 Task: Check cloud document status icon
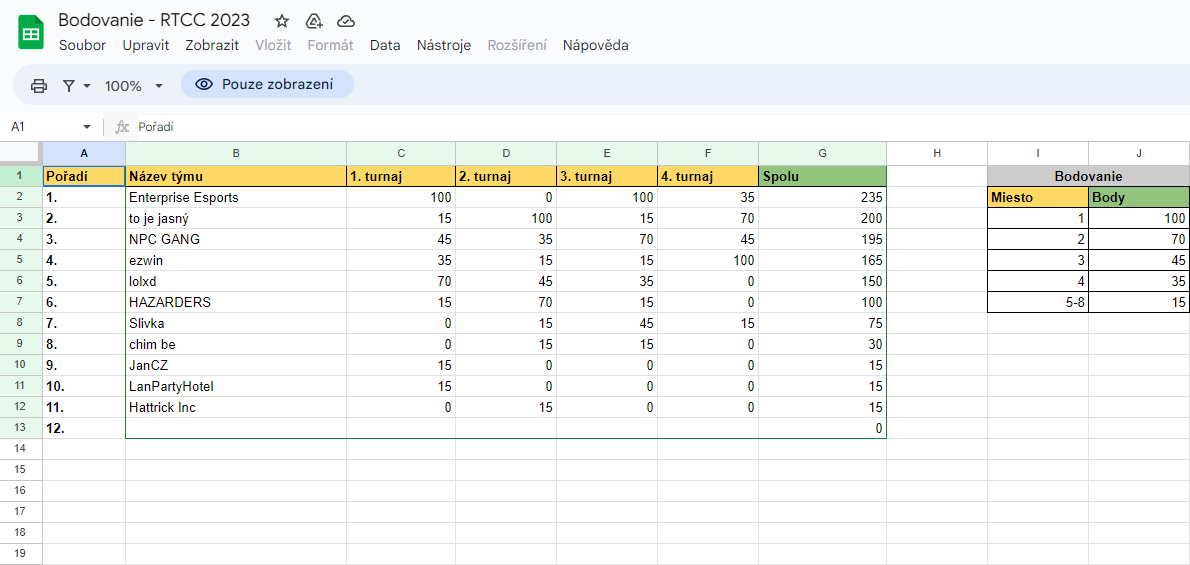[x=346, y=21]
